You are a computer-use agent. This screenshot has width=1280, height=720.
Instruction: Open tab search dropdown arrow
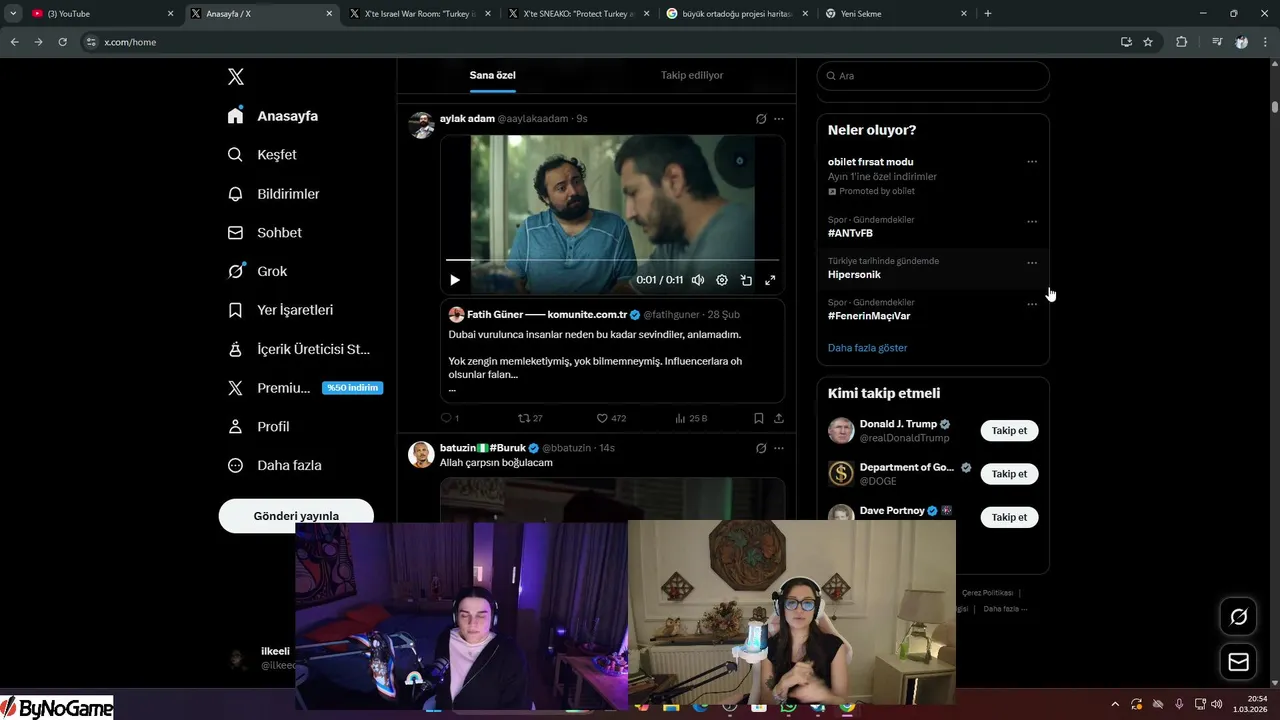(x=13, y=14)
